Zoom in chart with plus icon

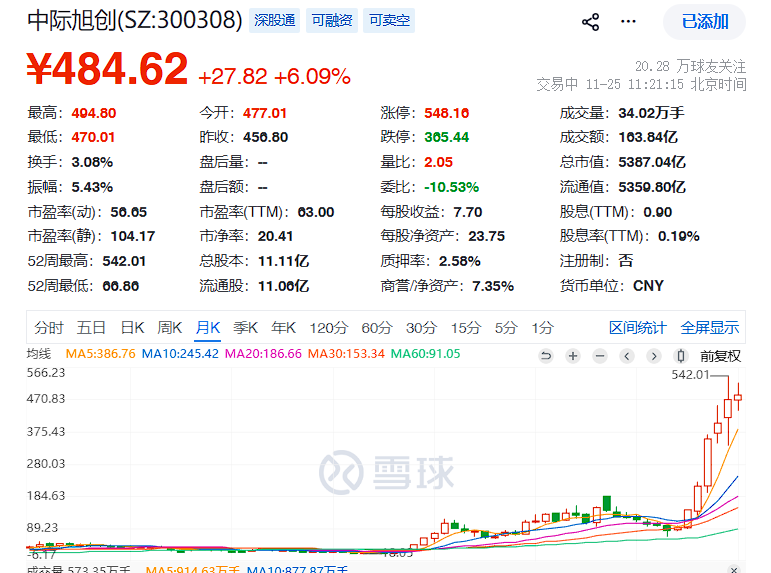(573, 356)
